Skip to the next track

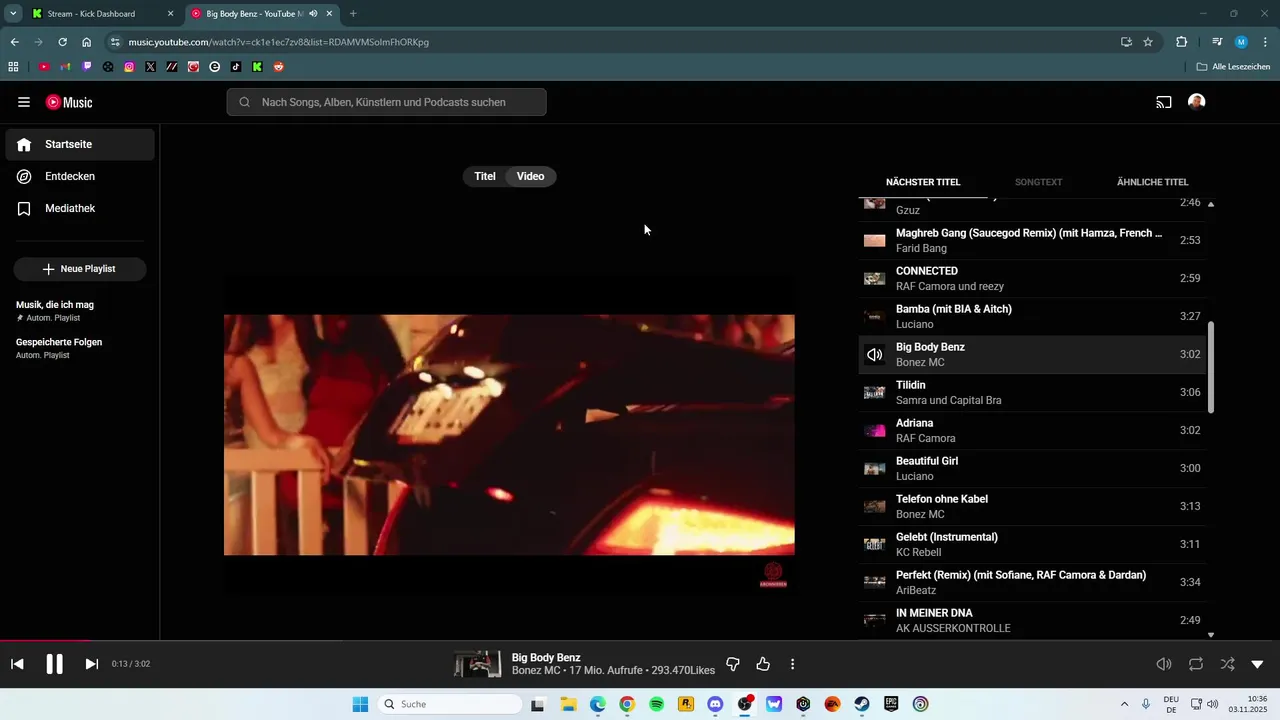click(x=91, y=664)
